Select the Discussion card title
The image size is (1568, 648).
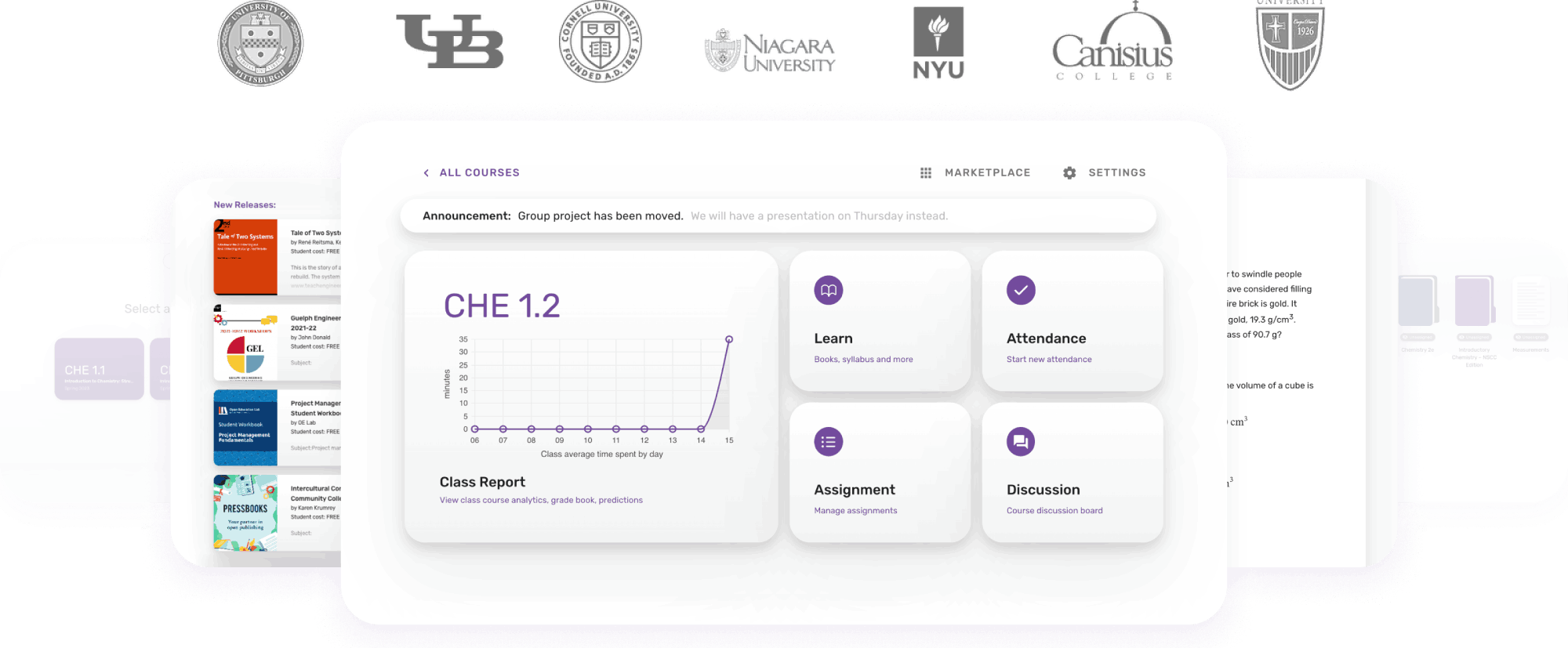pos(1043,490)
